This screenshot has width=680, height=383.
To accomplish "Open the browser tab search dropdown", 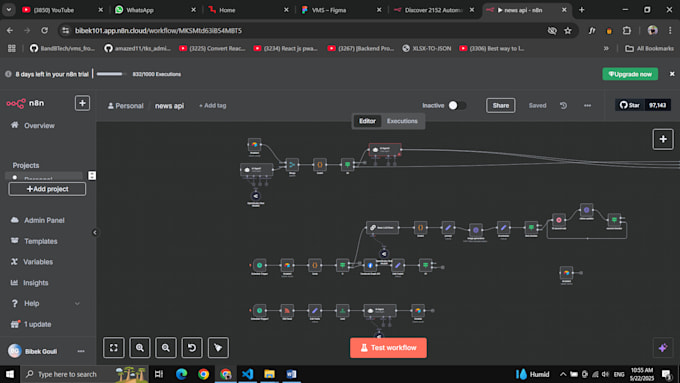I will pos(9,10).
